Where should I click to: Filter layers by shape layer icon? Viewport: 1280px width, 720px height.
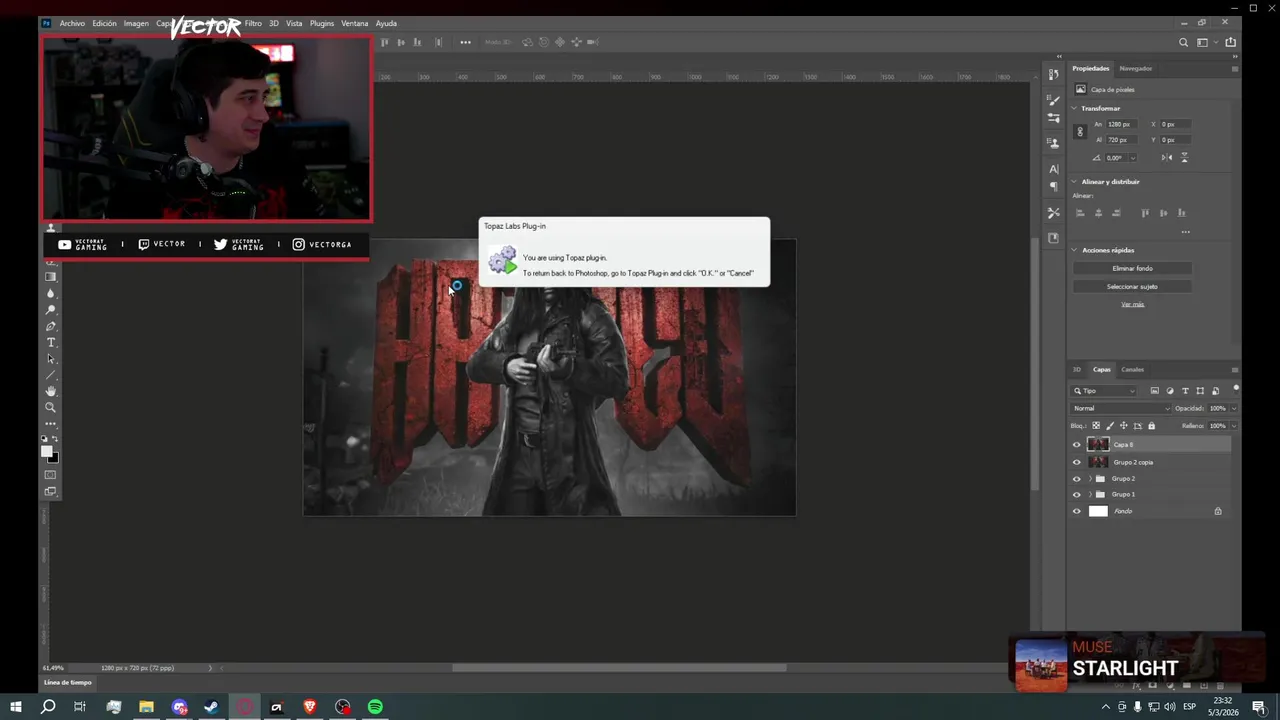coord(1200,391)
